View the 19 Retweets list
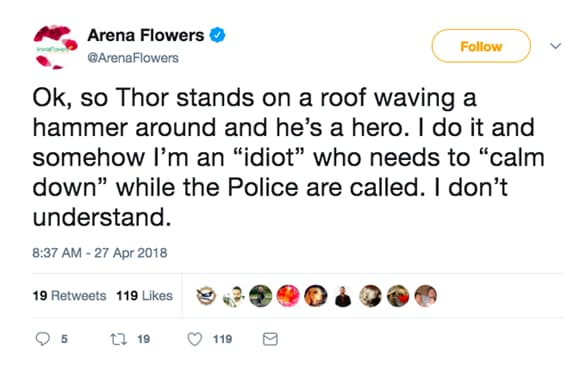The height and width of the screenshot is (367, 586). [70, 296]
